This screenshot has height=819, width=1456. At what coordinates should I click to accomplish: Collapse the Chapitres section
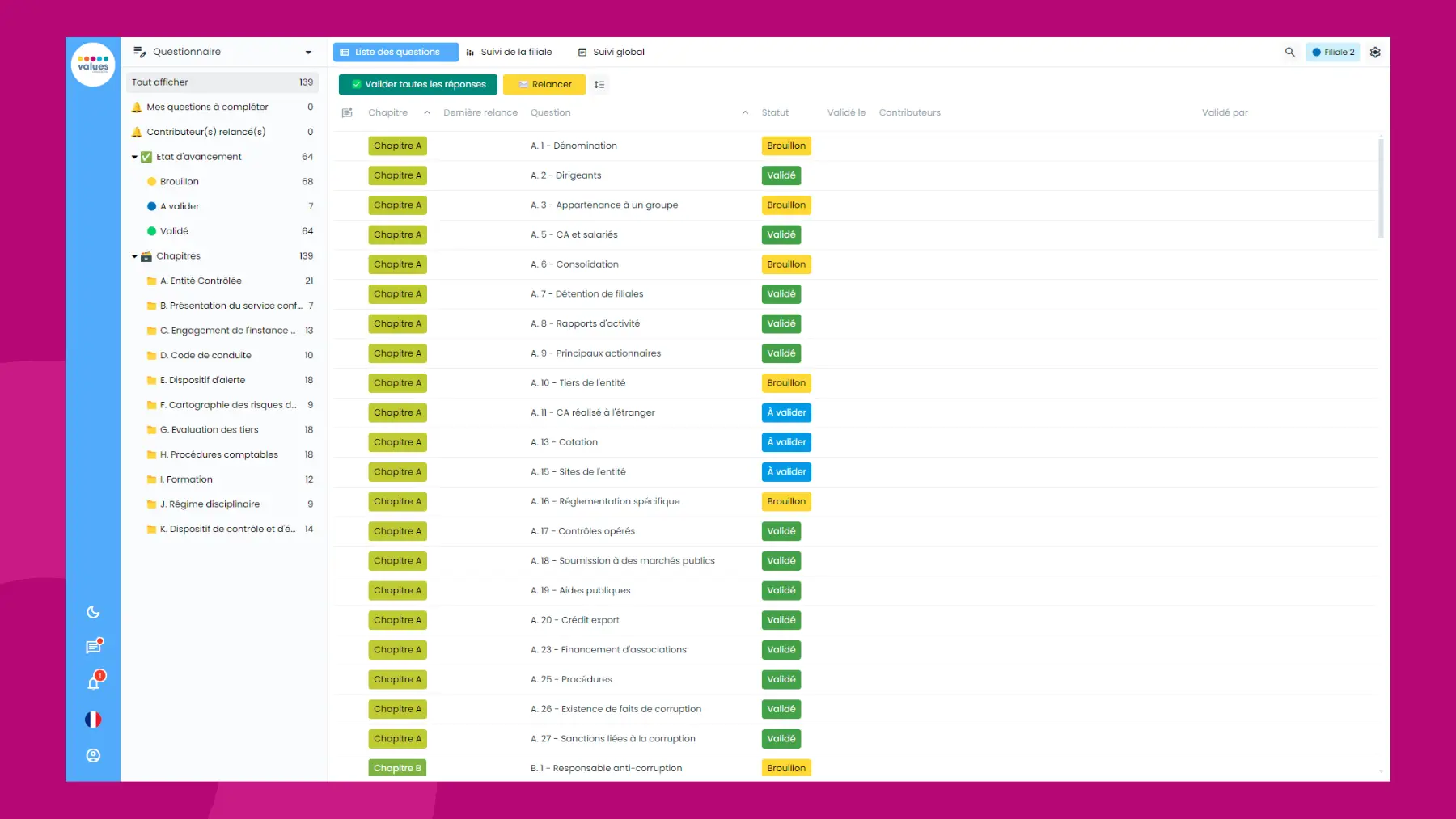pyautogui.click(x=134, y=255)
